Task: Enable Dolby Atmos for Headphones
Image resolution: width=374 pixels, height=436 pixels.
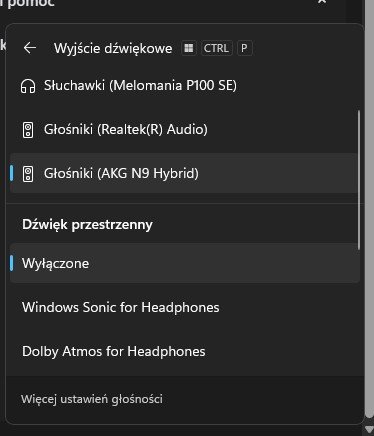Action: (x=185, y=351)
